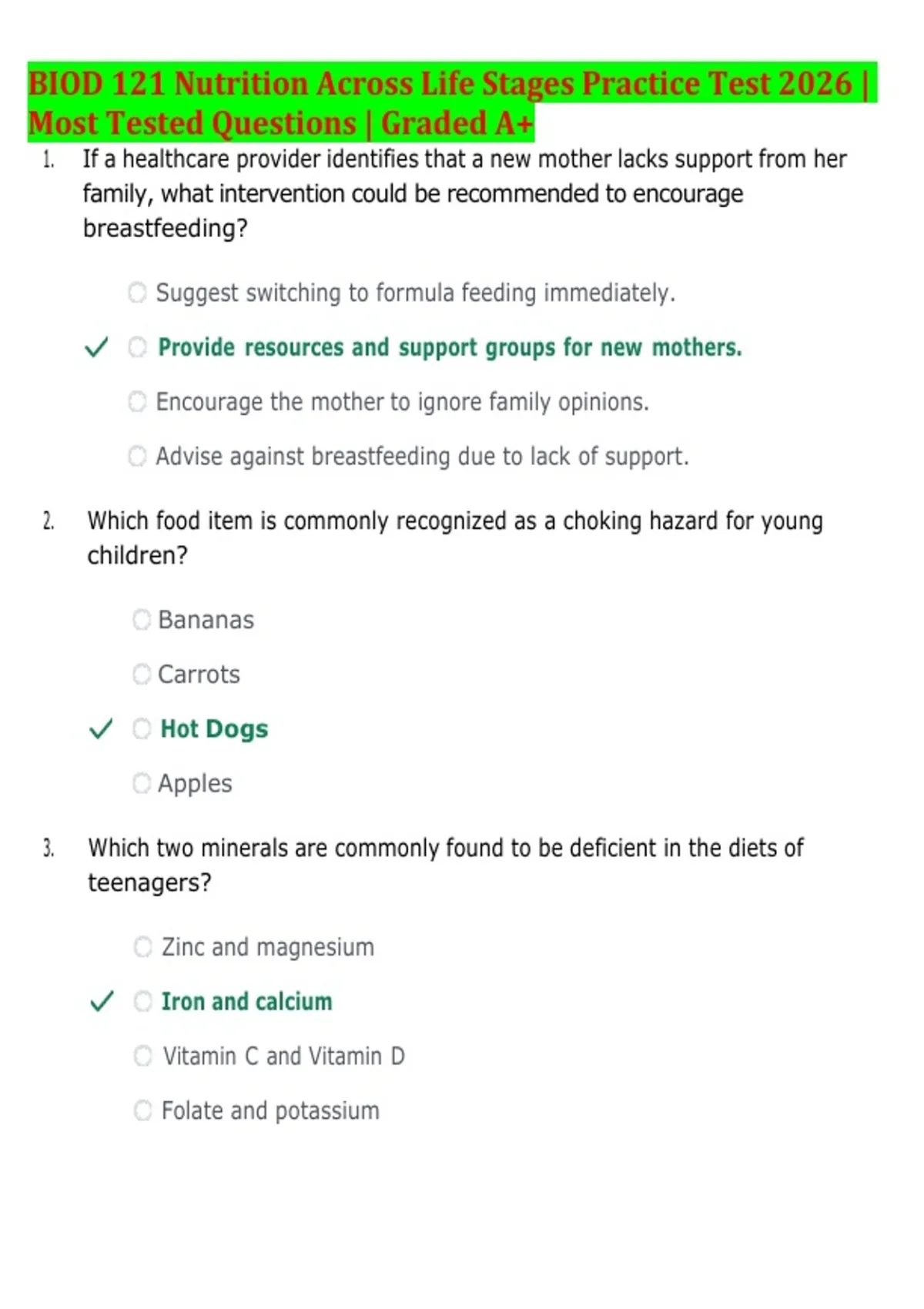The height and width of the screenshot is (1309, 924).
Task: Select radio for switching to formula feeding
Action: tap(137, 293)
